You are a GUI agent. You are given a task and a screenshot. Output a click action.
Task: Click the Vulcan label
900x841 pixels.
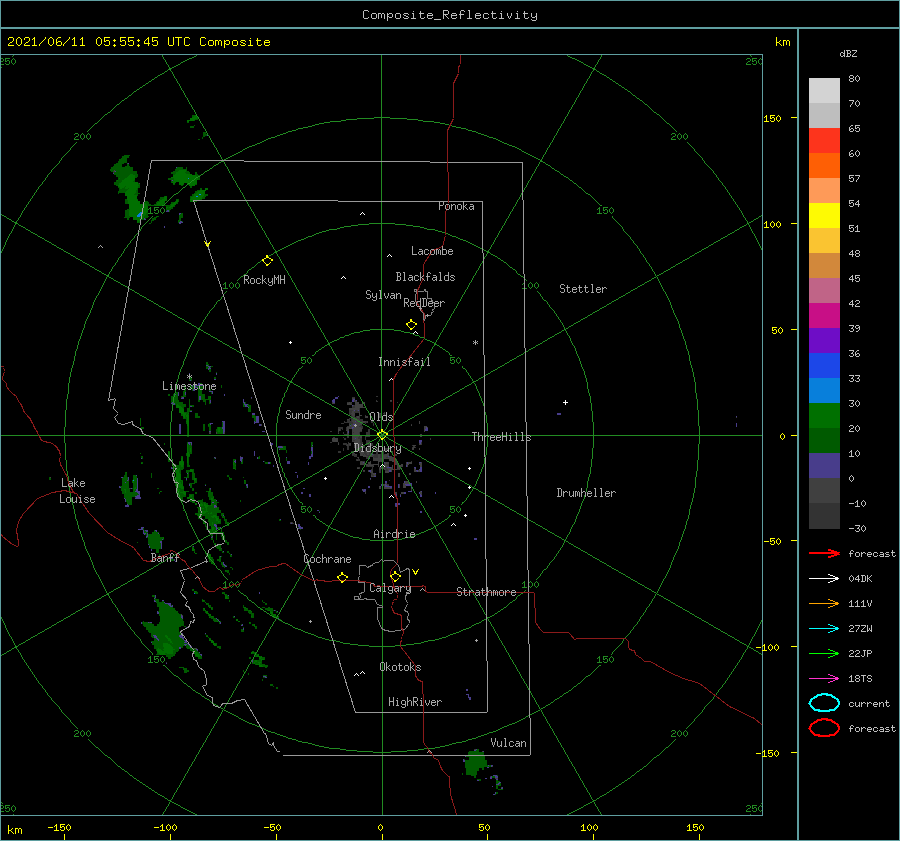[508, 743]
